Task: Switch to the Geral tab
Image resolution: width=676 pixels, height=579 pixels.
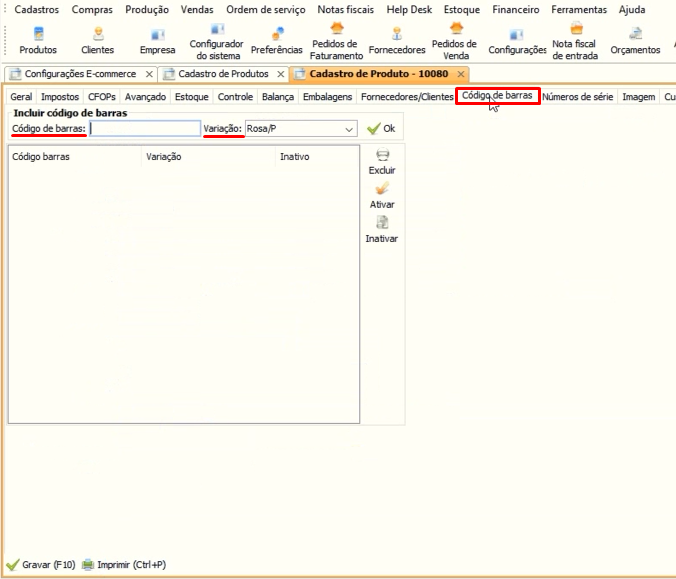Action: (x=21, y=97)
